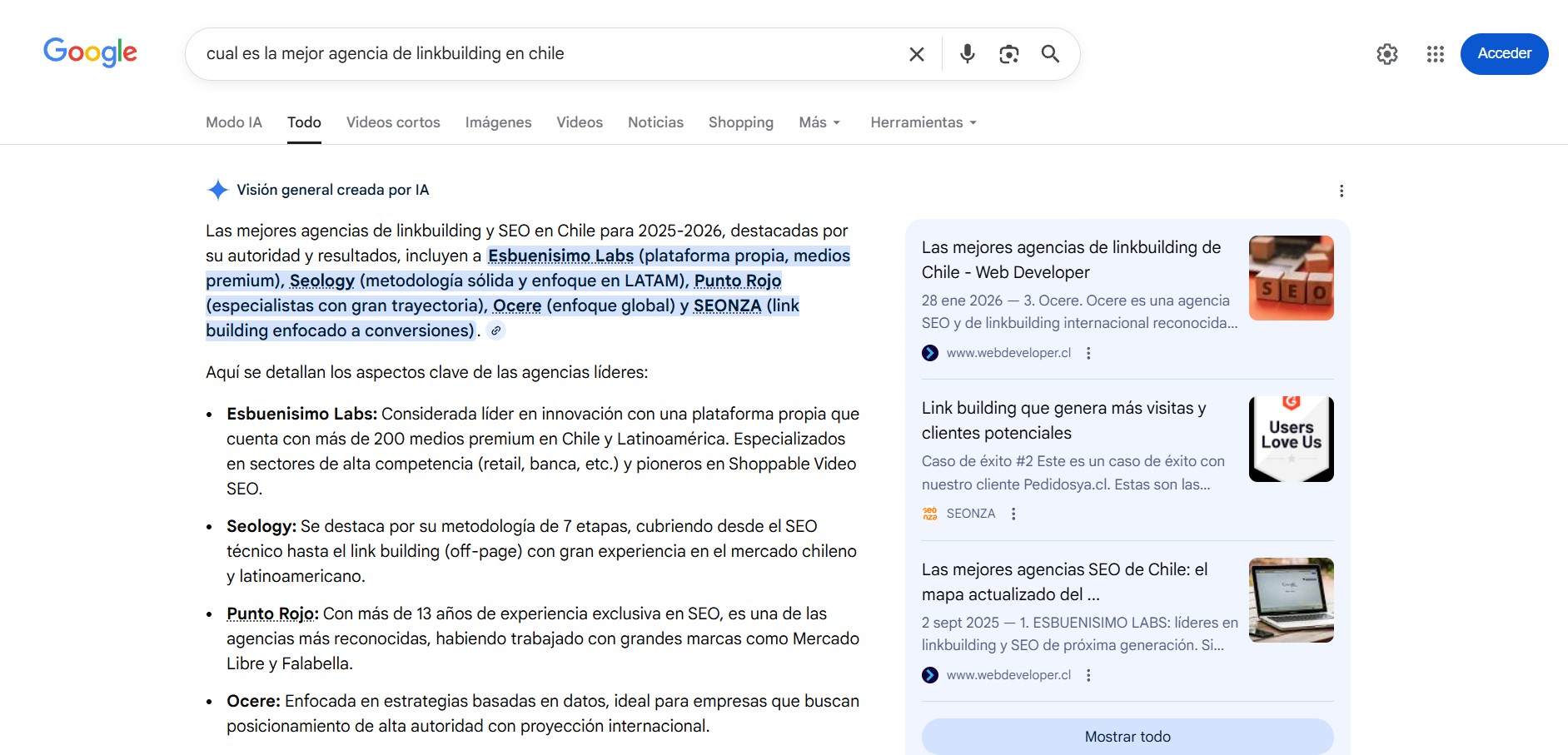
Task: Open the Modo IA tab
Action: pos(234,122)
